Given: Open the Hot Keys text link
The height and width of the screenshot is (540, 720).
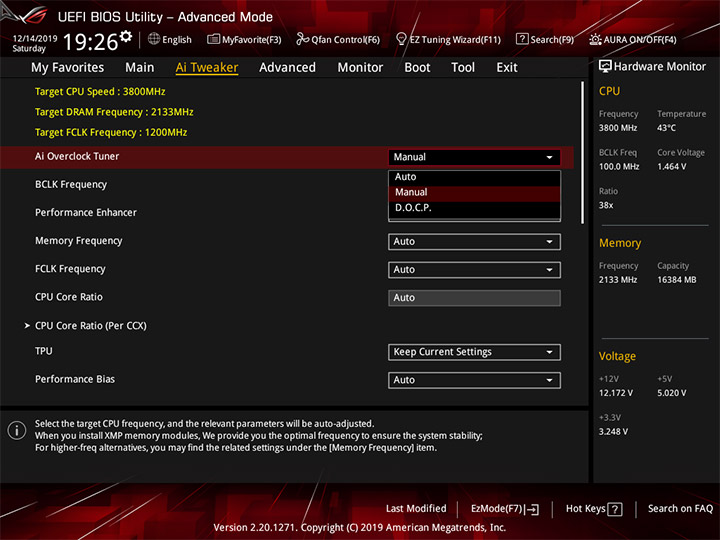Looking at the screenshot, I should coord(585,509).
